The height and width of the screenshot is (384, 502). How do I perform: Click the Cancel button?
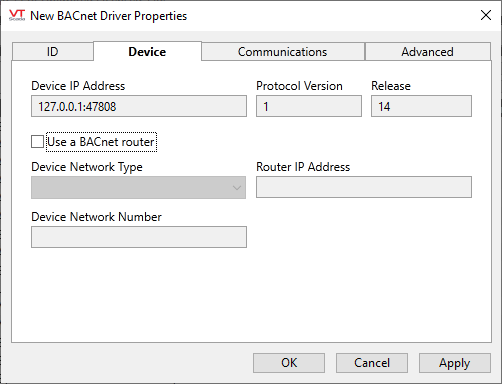click(x=372, y=363)
